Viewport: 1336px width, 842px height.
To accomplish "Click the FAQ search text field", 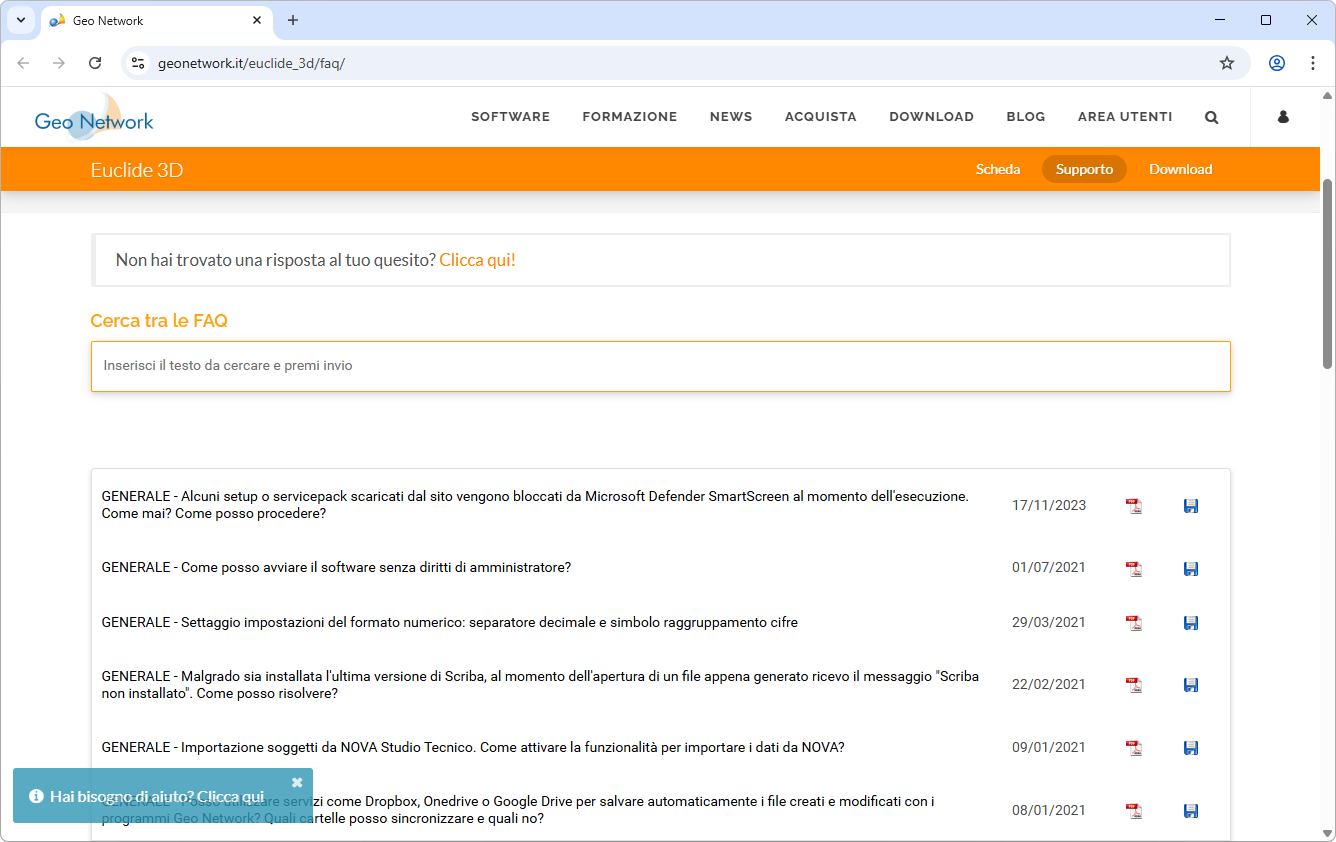I will pos(660,366).
